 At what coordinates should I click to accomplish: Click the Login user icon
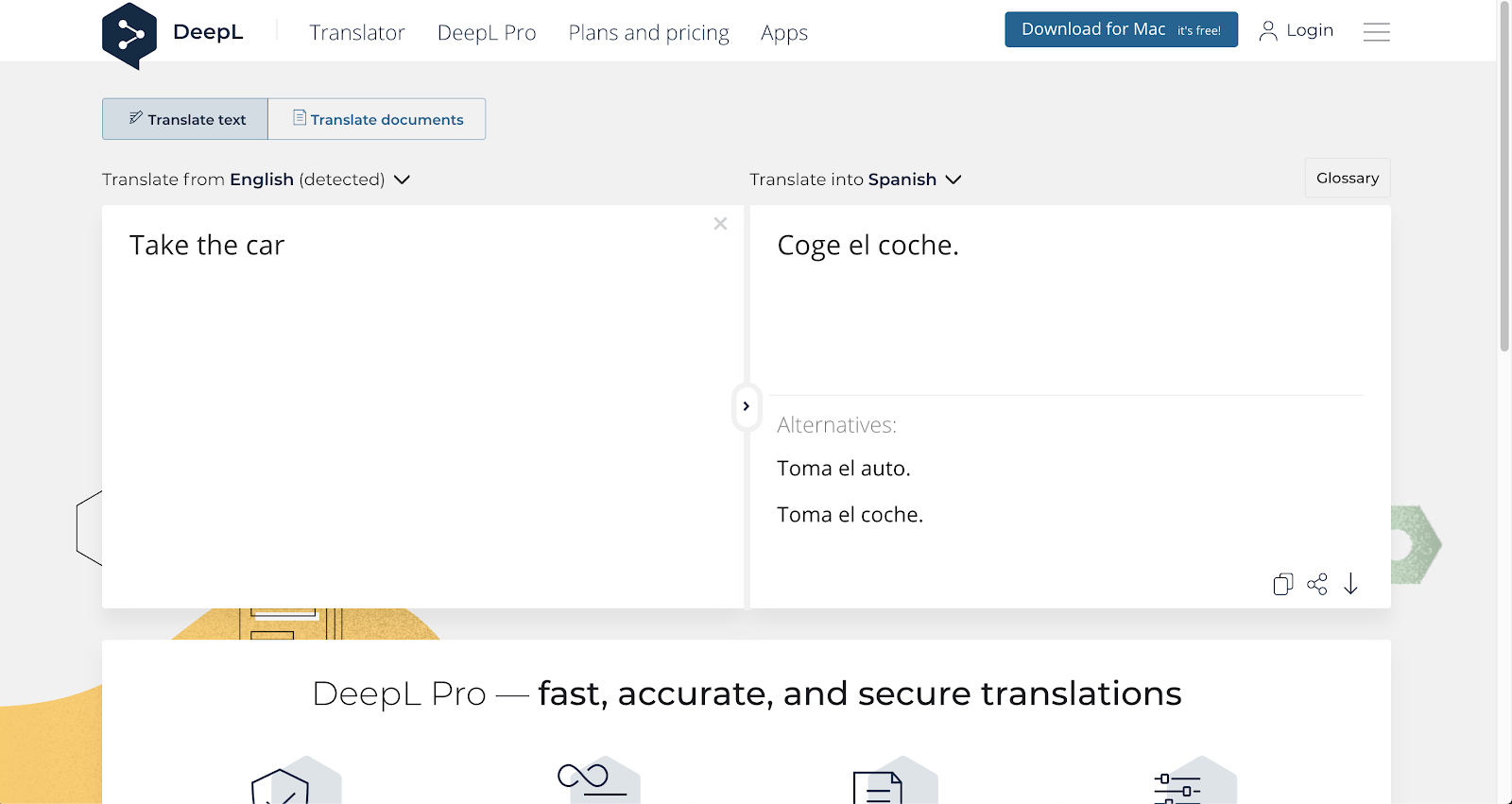pos(1268,31)
